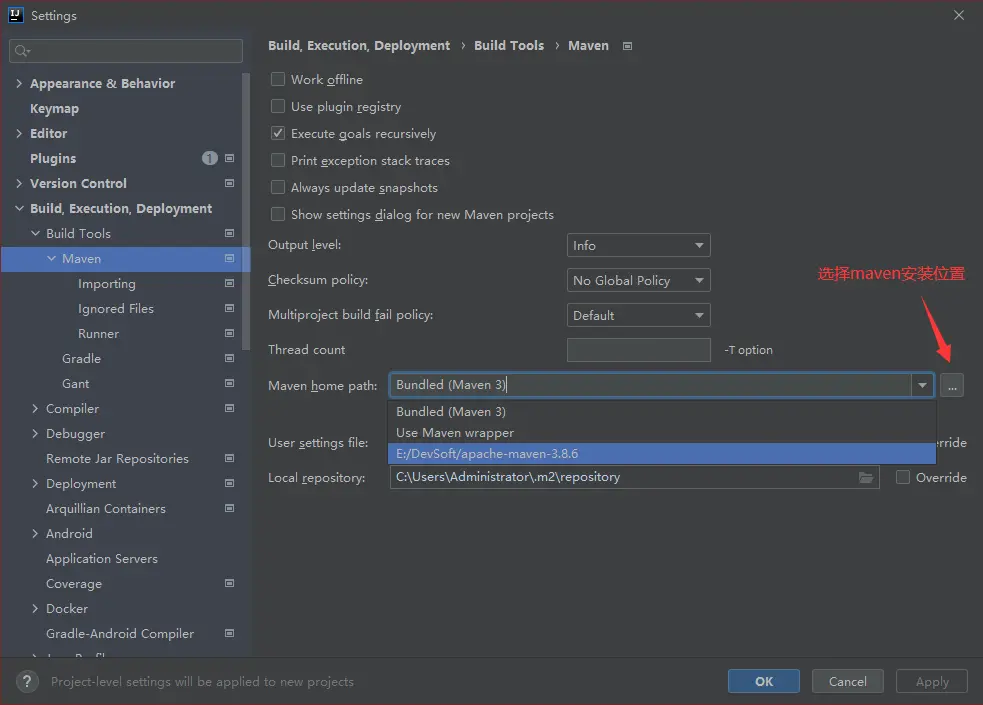Click the project-level icon next to Maven breadcrumb
Screen dimensions: 983x705
click(628, 46)
